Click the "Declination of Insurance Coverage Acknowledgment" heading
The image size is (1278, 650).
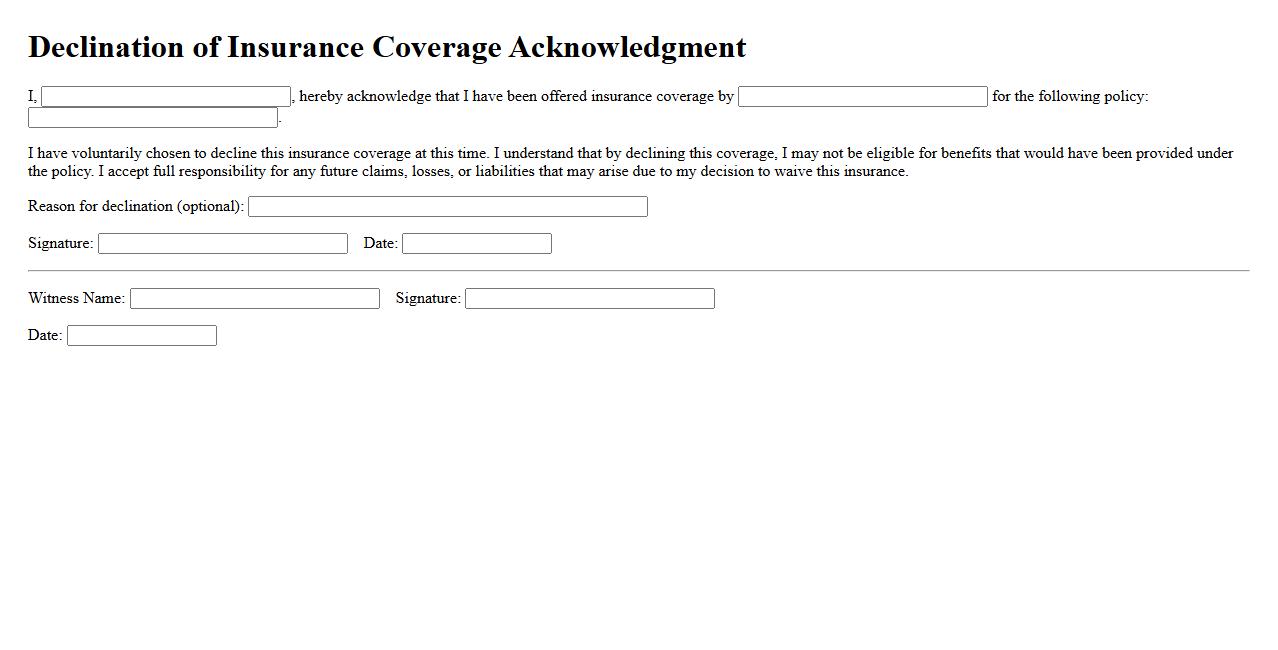tap(387, 47)
